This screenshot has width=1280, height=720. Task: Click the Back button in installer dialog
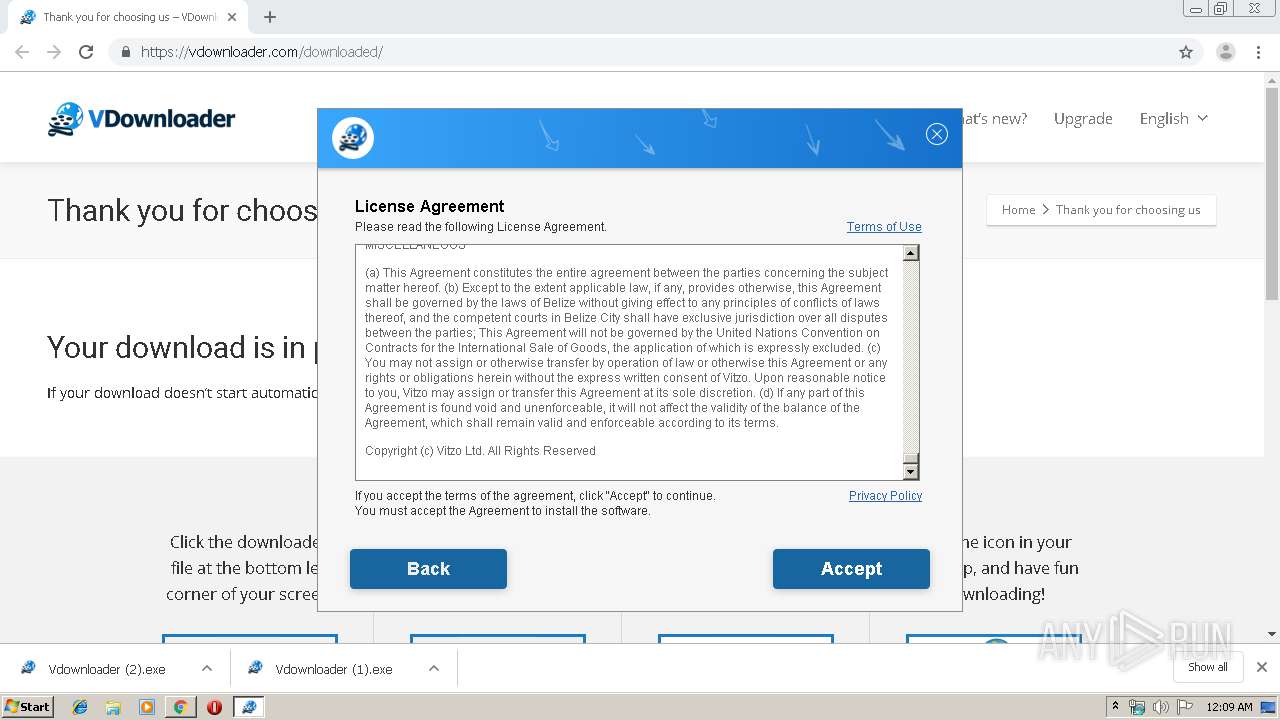tap(428, 568)
